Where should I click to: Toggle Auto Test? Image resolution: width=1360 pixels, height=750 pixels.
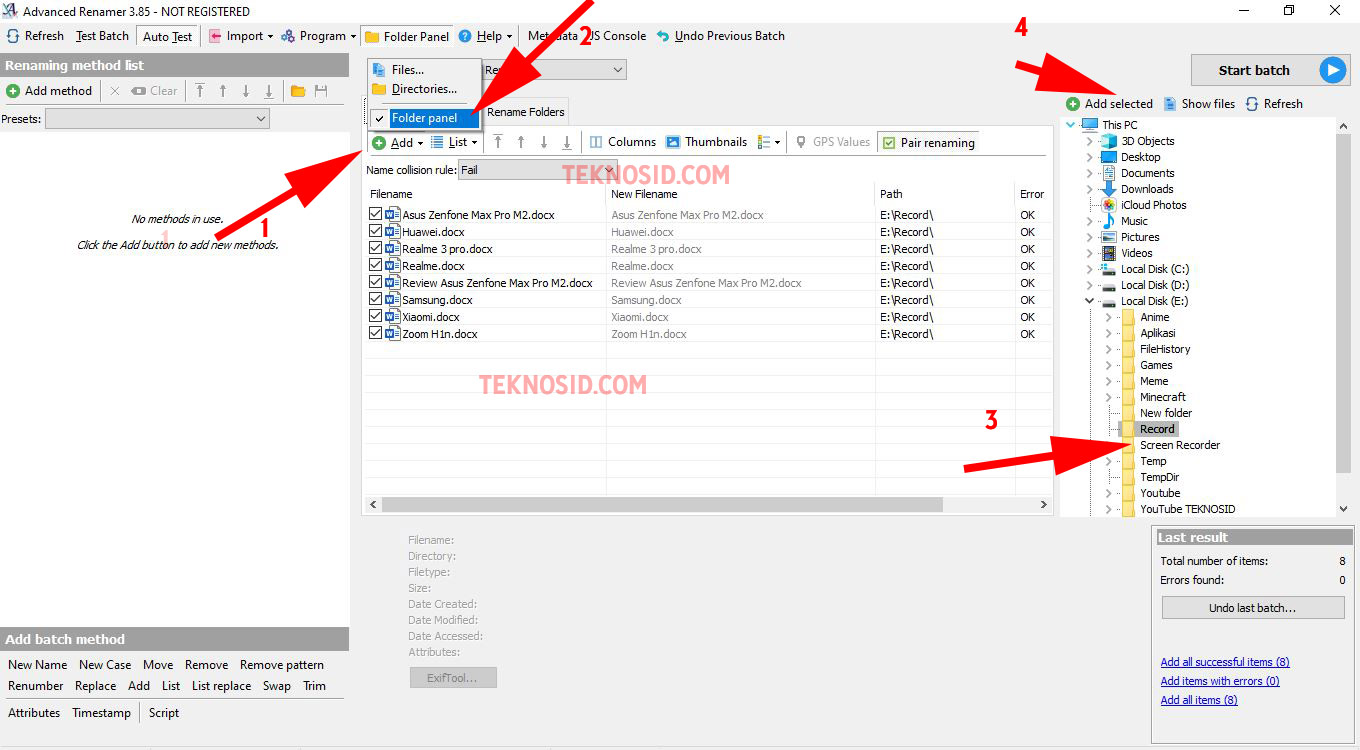pyautogui.click(x=168, y=36)
